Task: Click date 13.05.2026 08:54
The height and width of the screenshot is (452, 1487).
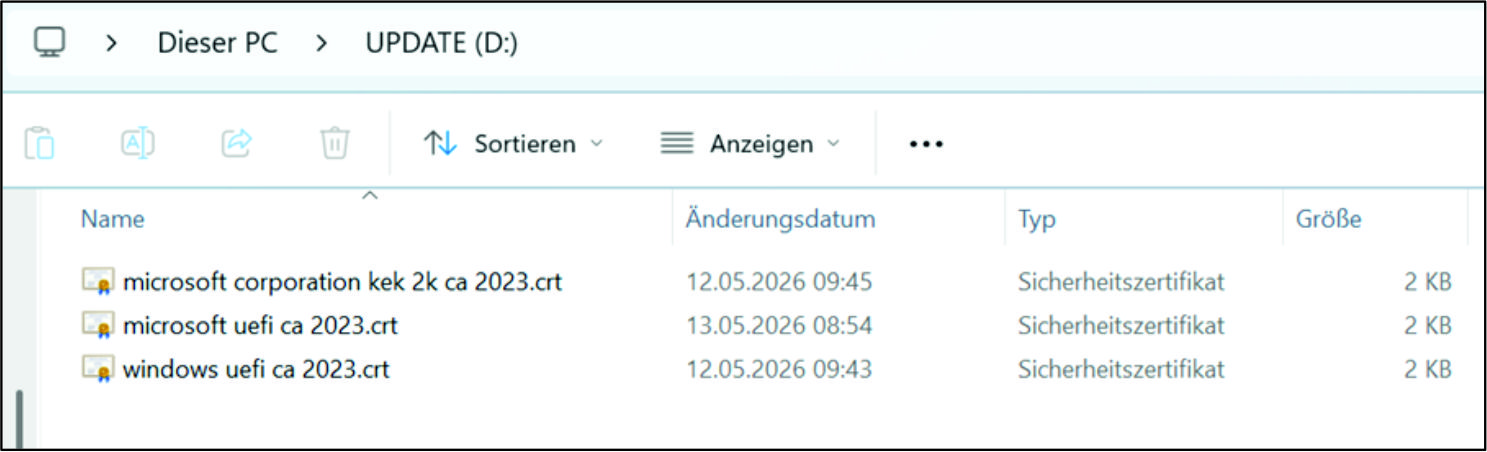Action: pos(779,326)
